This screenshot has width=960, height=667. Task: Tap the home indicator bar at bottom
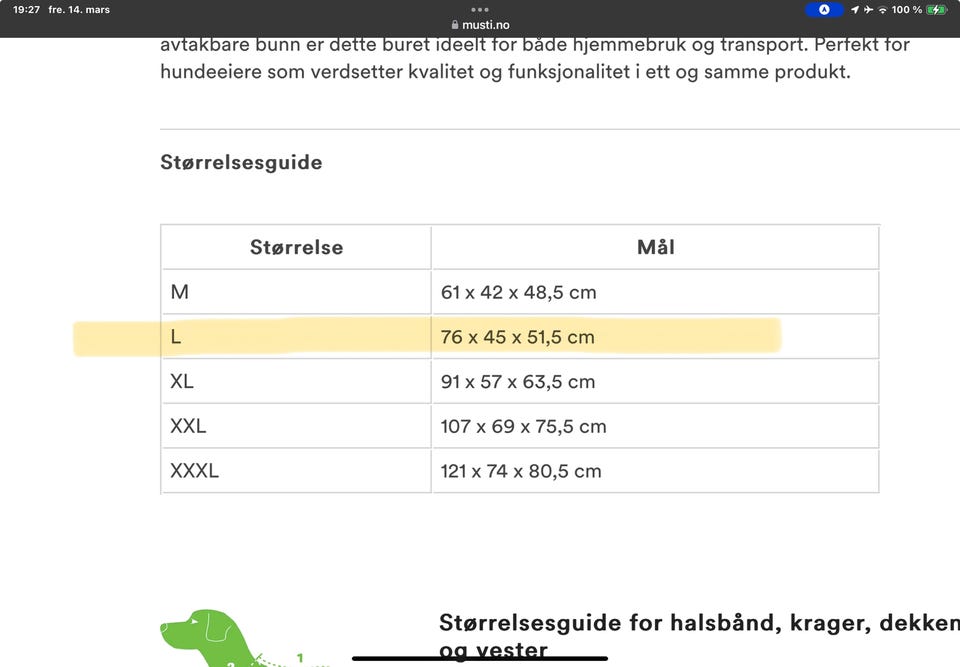tap(480, 658)
